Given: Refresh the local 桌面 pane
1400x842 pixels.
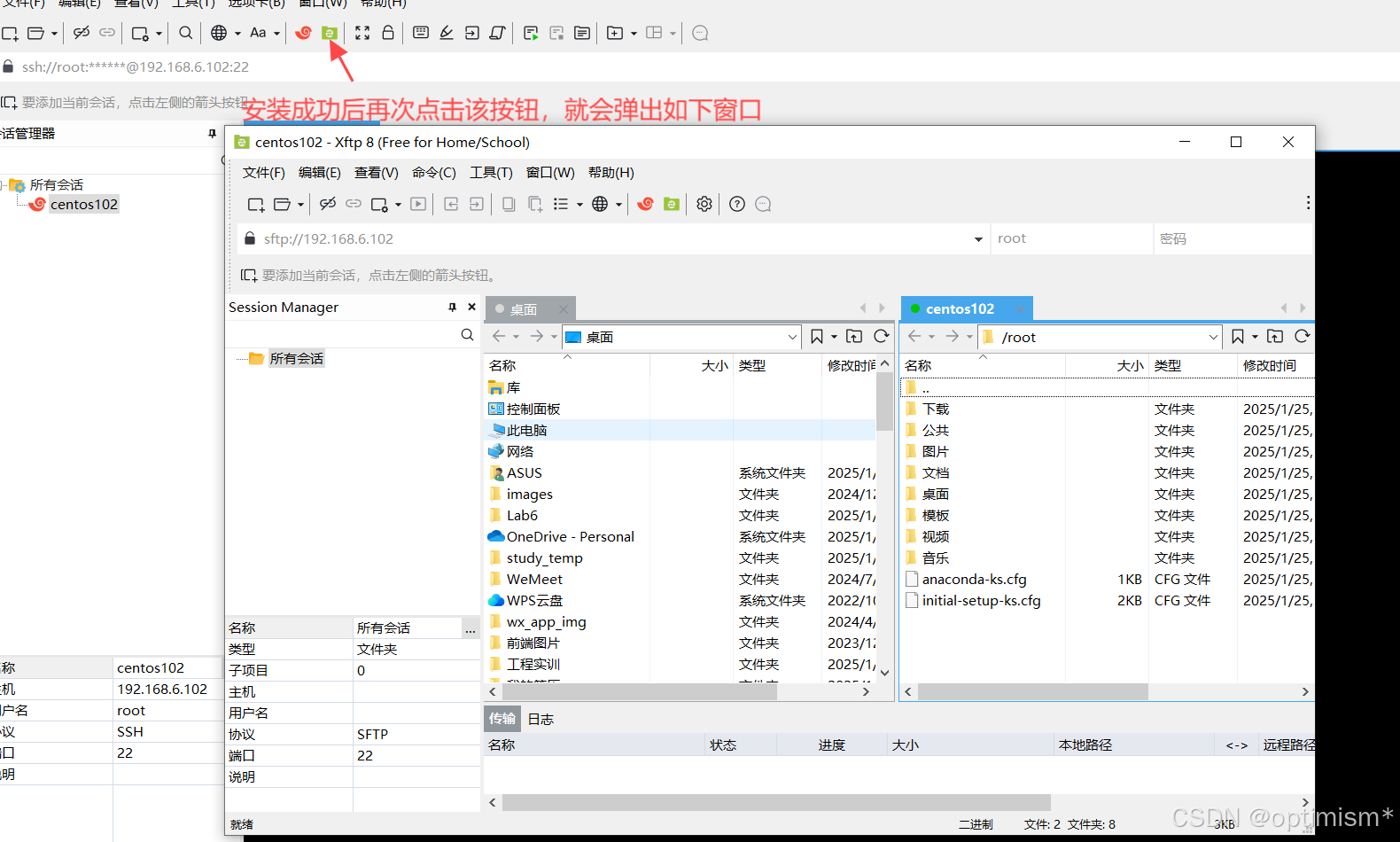Looking at the screenshot, I should pos(882,336).
